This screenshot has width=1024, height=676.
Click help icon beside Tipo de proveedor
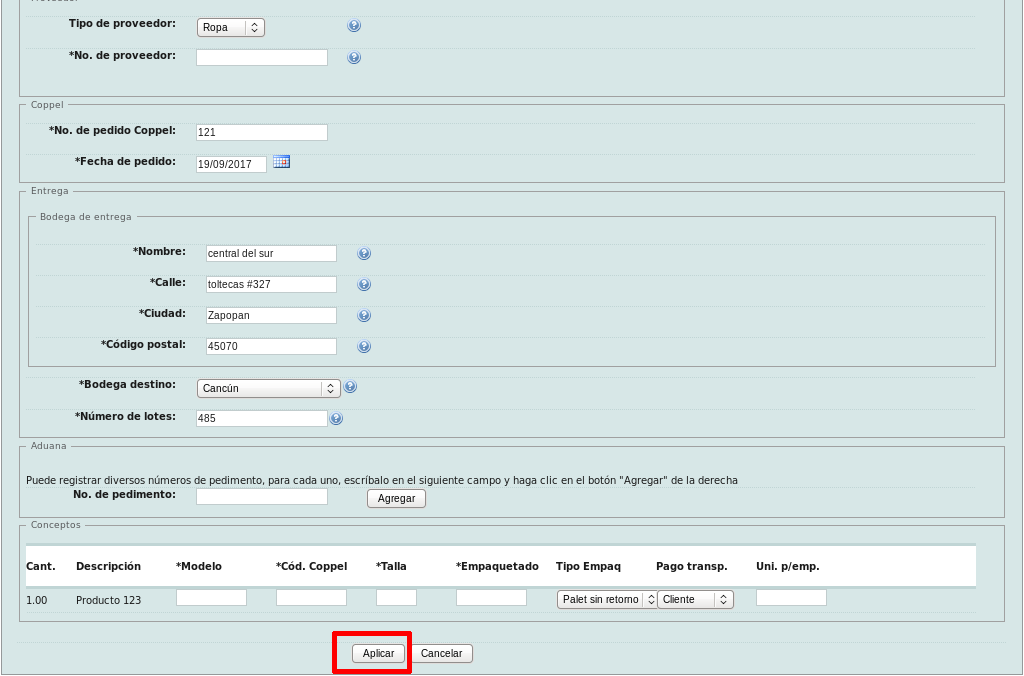pos(354,27)
